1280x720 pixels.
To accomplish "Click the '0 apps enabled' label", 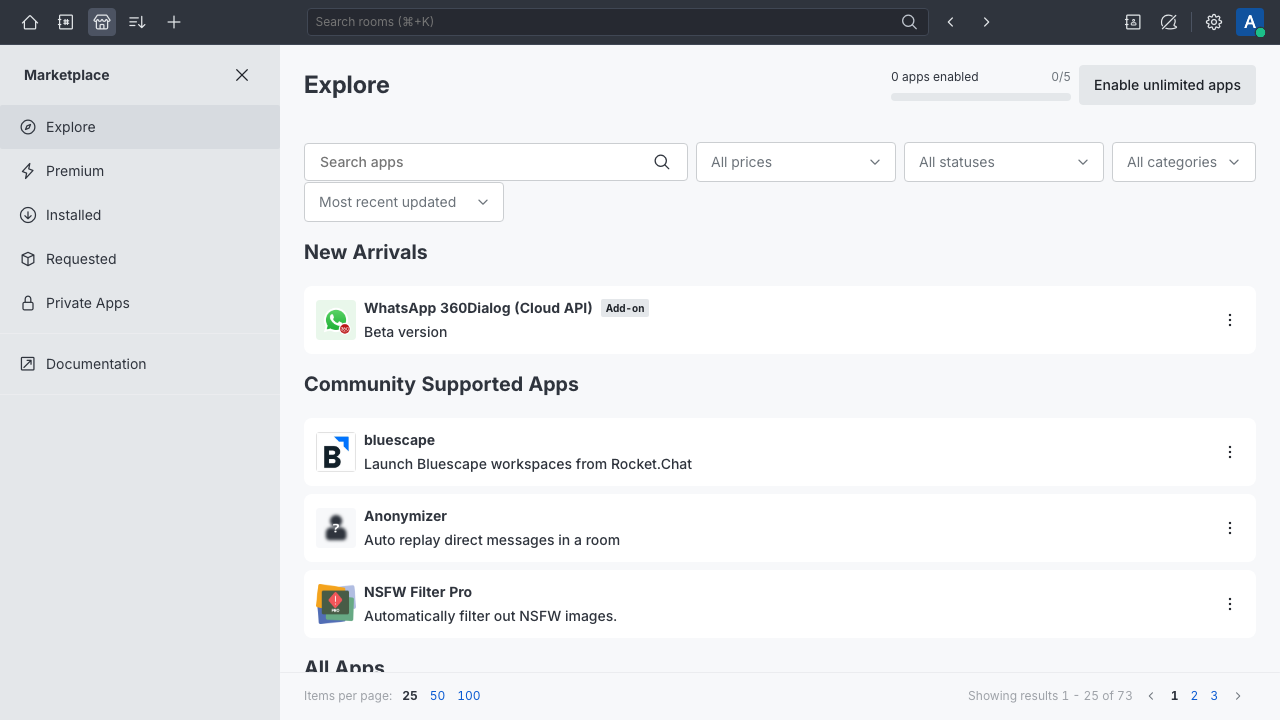I will [x=935, y=77].
